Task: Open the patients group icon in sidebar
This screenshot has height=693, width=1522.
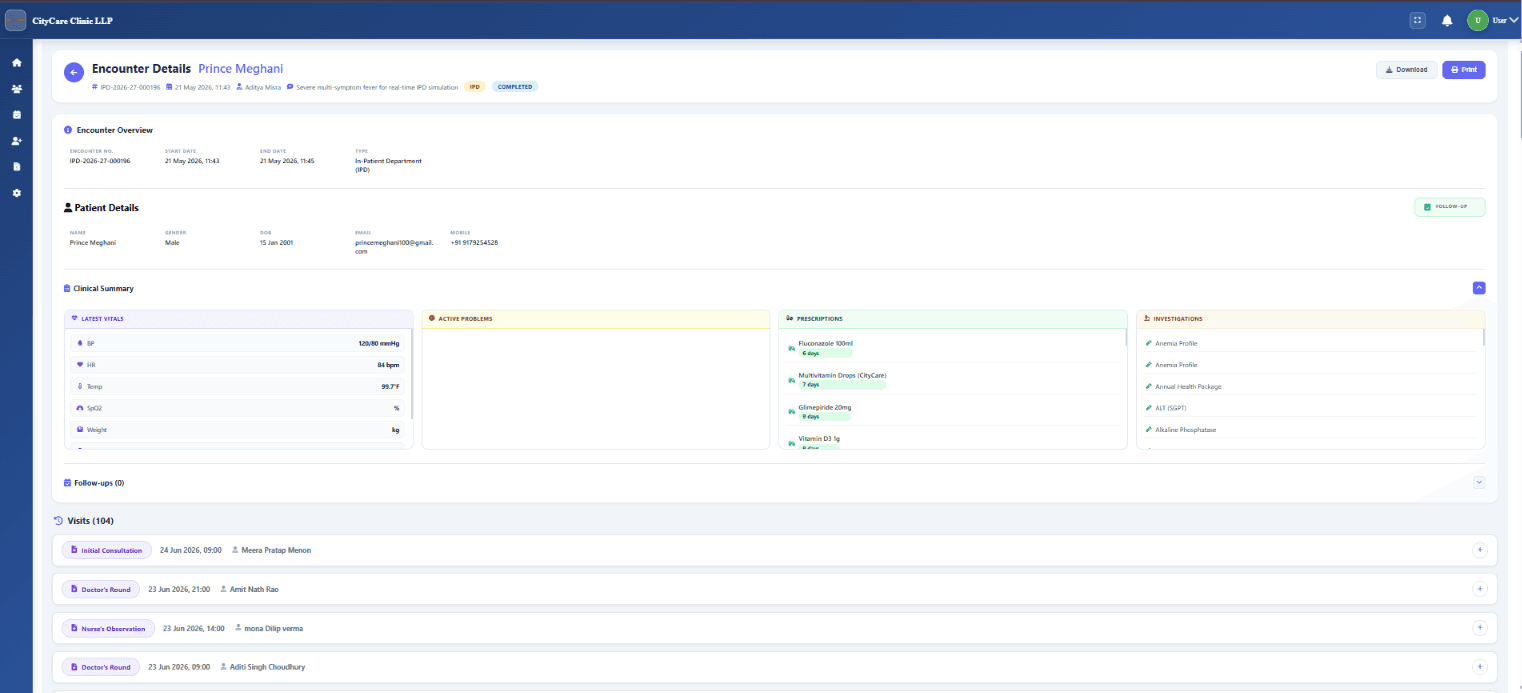Action: 16,89
